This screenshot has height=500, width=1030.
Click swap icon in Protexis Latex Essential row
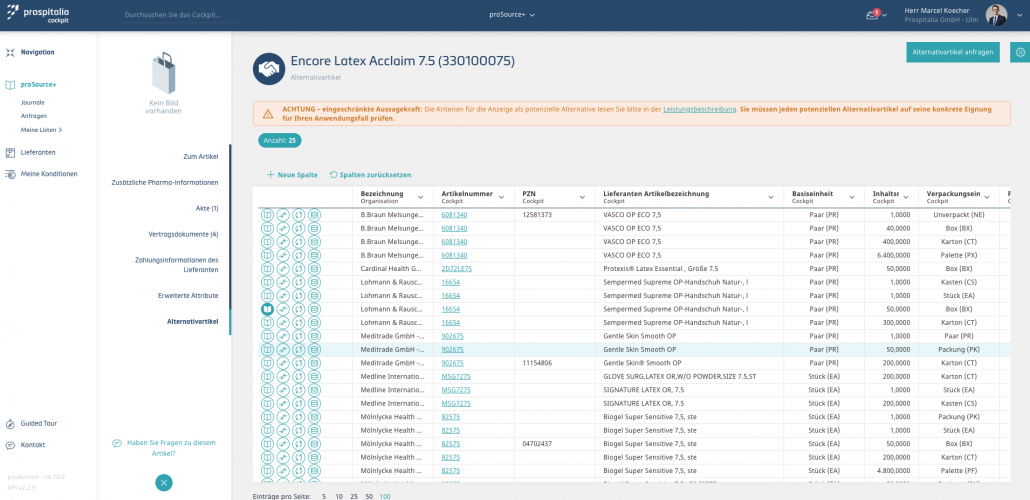click(298, 269)
